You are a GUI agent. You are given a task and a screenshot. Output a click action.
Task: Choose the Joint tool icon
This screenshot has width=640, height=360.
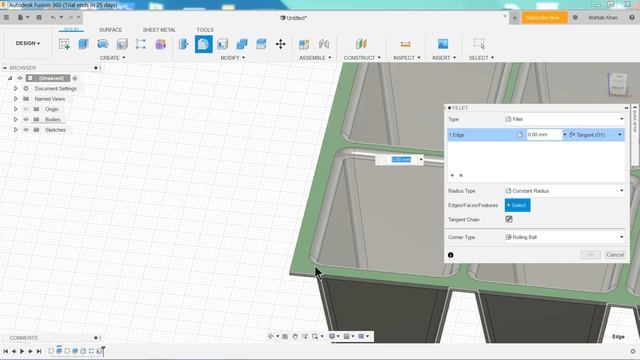pyautogui.click(x=324, y=44)
